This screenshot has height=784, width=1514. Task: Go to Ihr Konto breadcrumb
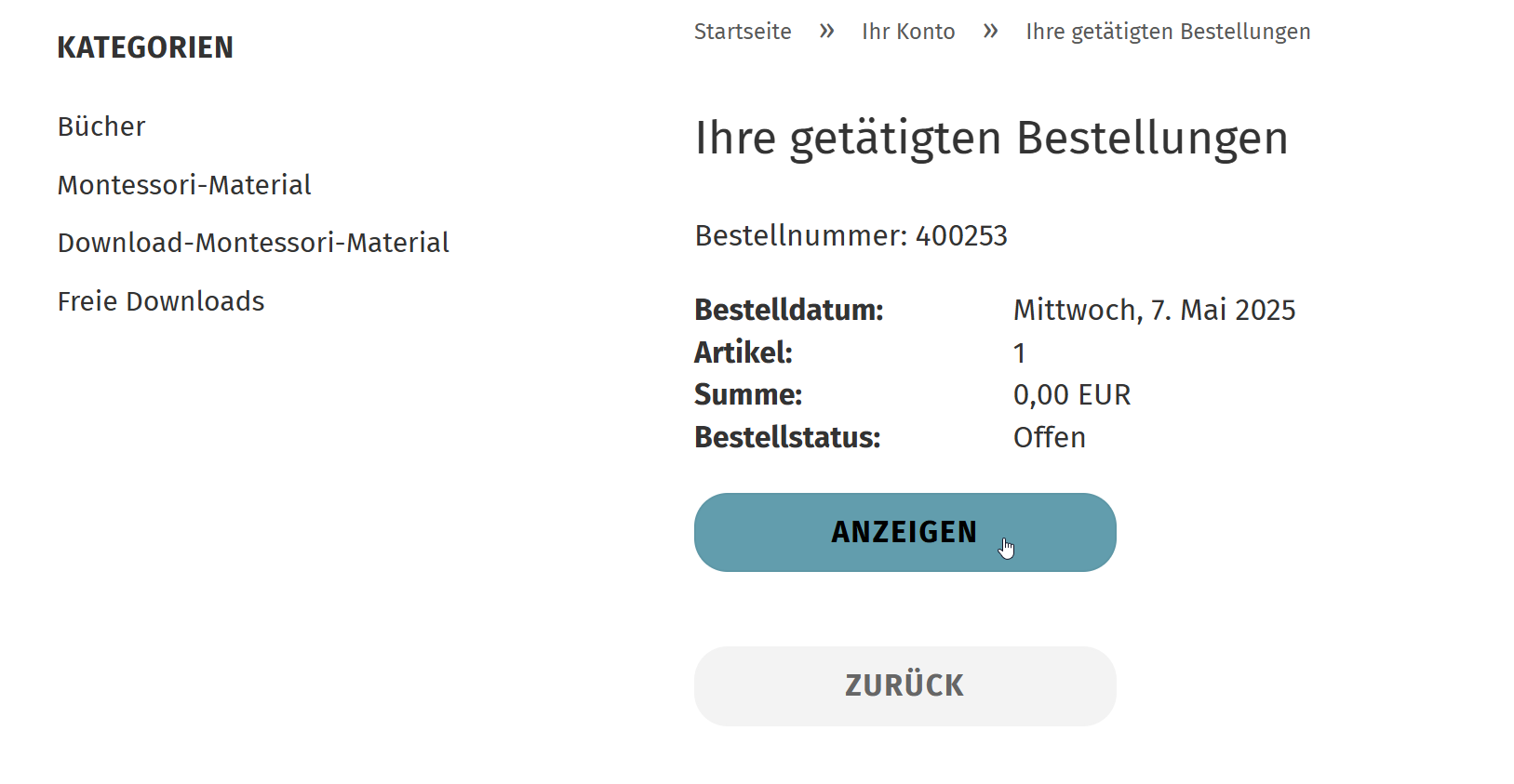click(x=908, y=32)
